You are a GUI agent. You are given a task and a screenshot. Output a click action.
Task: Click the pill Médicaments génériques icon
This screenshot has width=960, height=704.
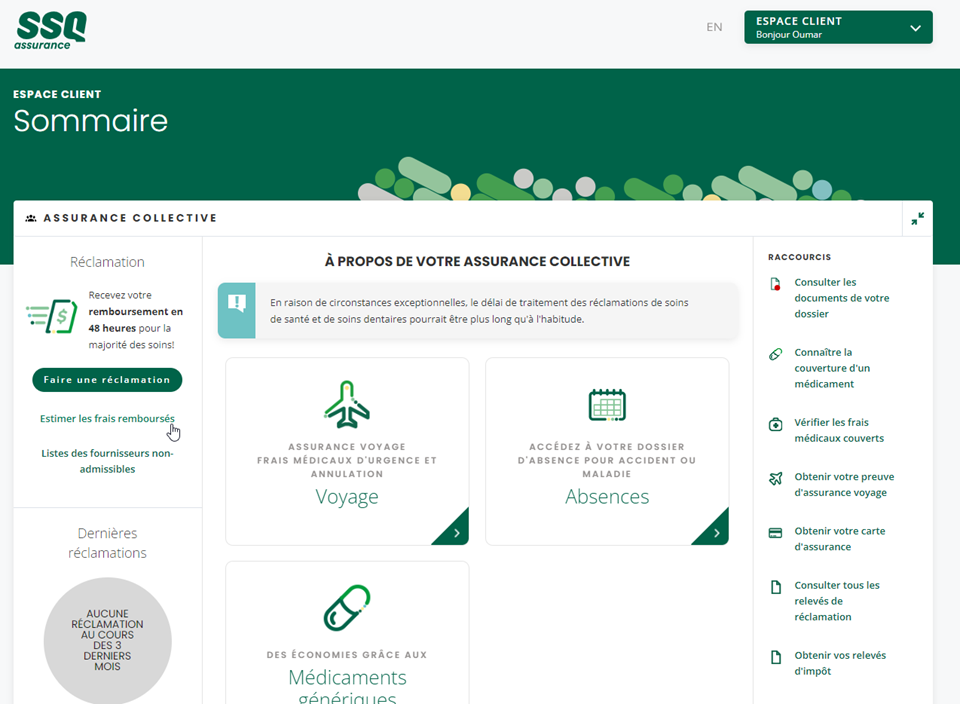(x=347, y=607)
